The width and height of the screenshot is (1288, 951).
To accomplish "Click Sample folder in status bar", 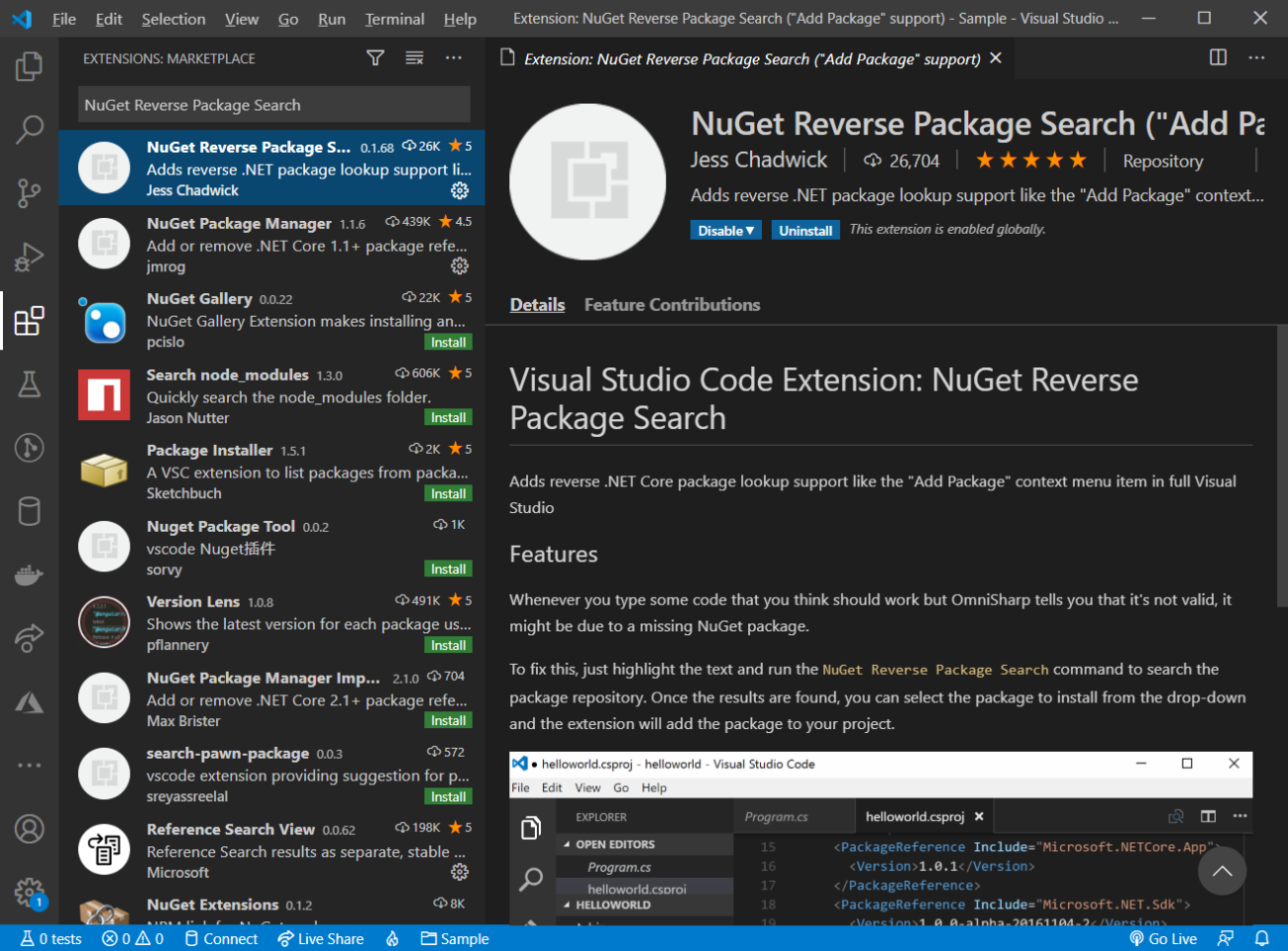I will (x=455, y=938).
